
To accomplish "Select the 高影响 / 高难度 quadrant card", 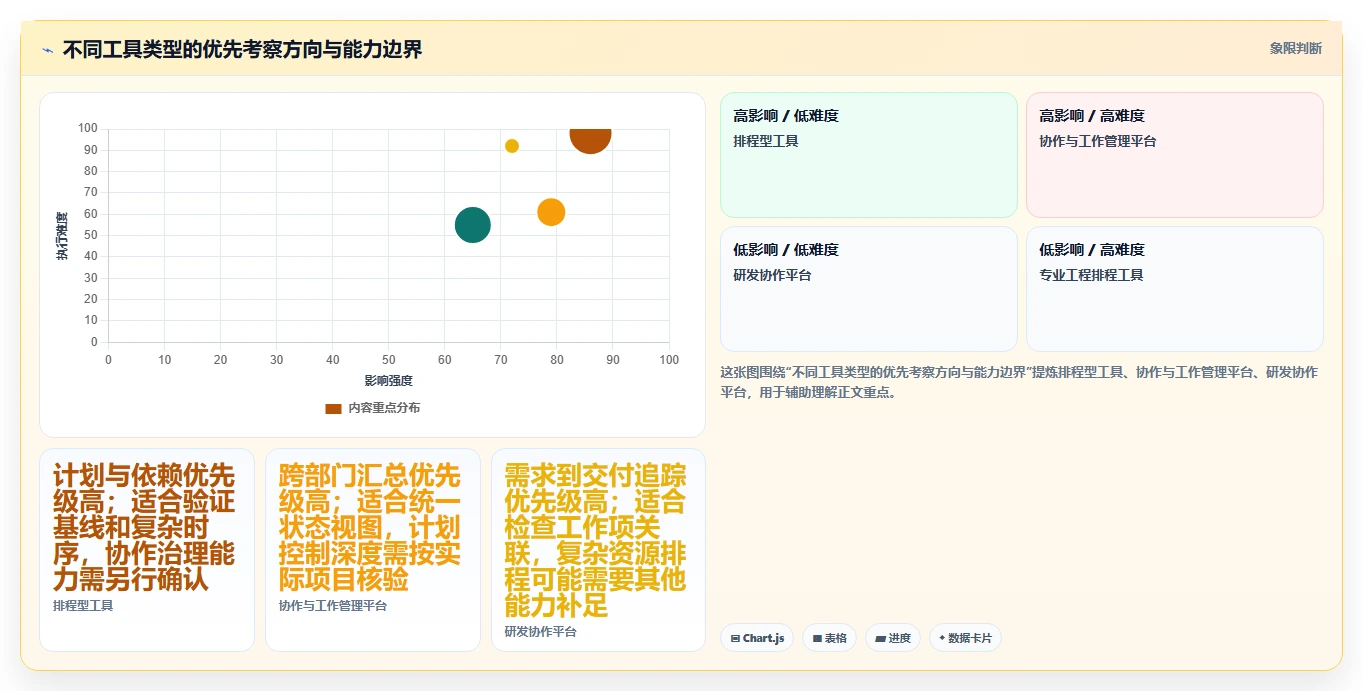I will [1174, 154].
